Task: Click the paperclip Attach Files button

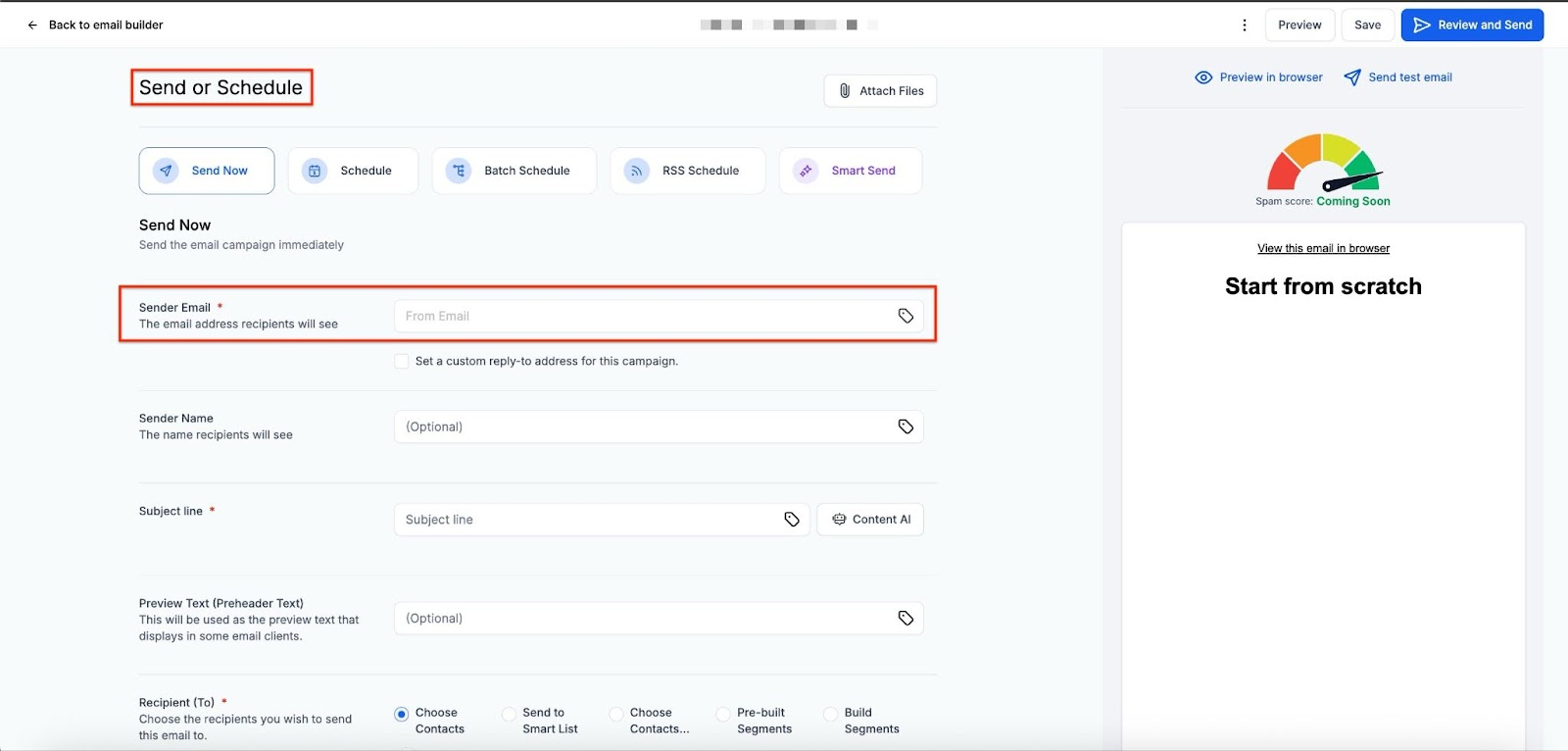Action: [x=880, y=91]
